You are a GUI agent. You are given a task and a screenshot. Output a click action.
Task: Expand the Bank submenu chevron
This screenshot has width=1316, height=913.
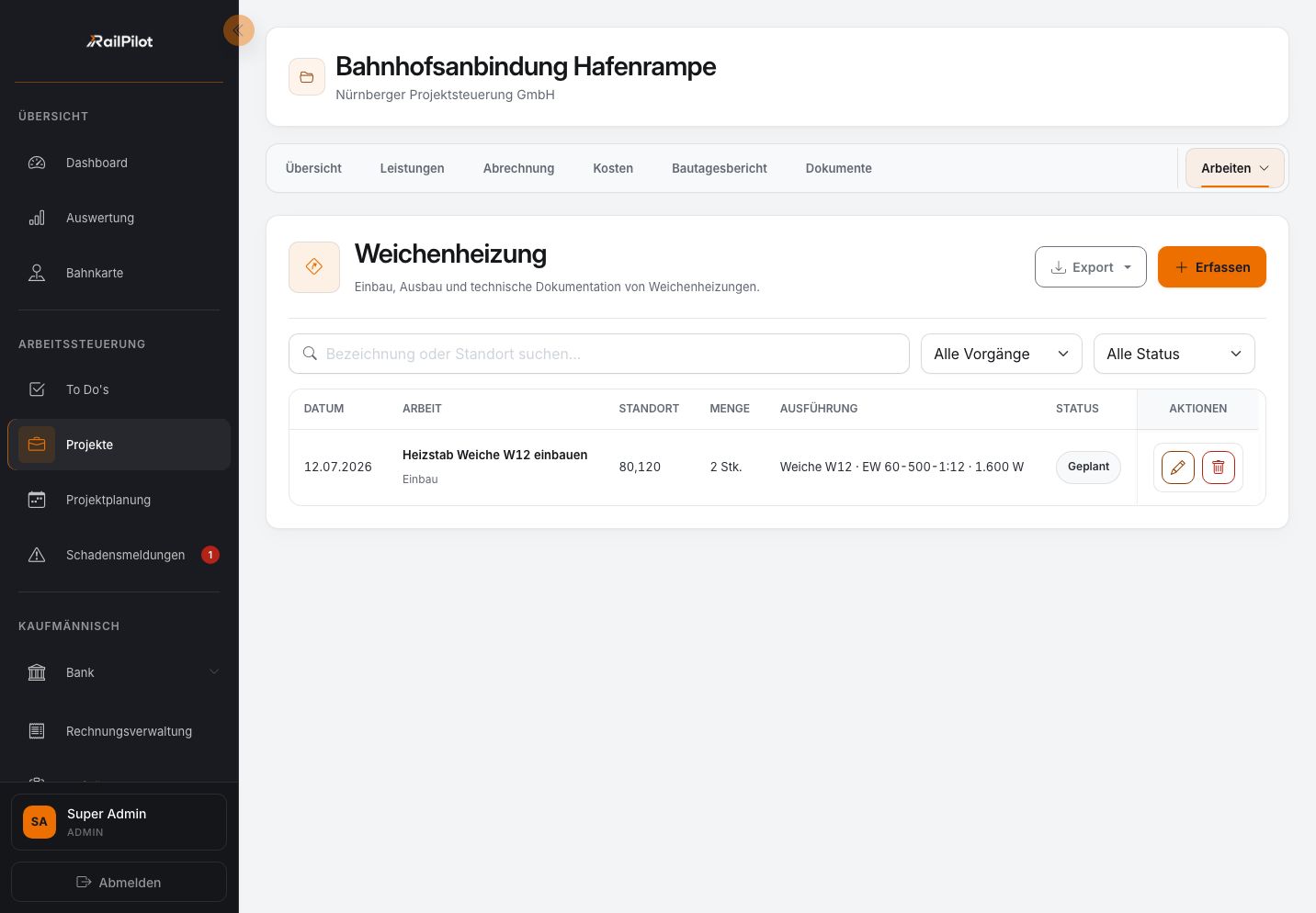[x=214, y=671]
